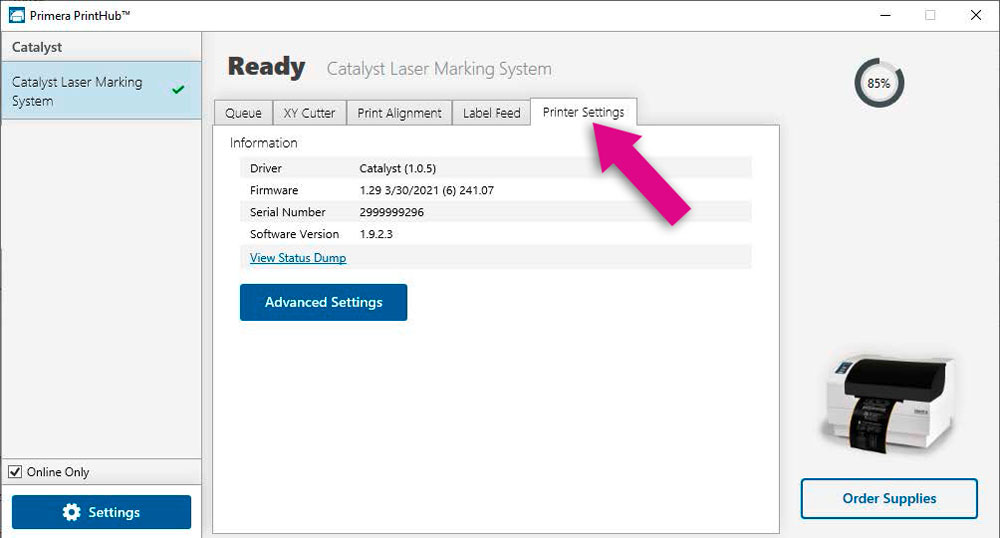Select the Software Version value 1.9.2.3
The image size is (1000, 538).
coord(376,234)
